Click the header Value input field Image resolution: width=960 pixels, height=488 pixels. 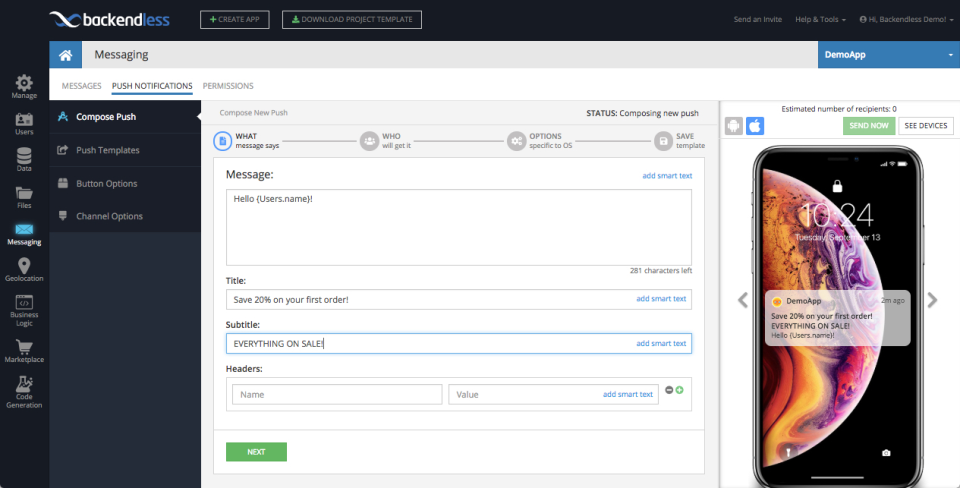[x=553, y=394]
